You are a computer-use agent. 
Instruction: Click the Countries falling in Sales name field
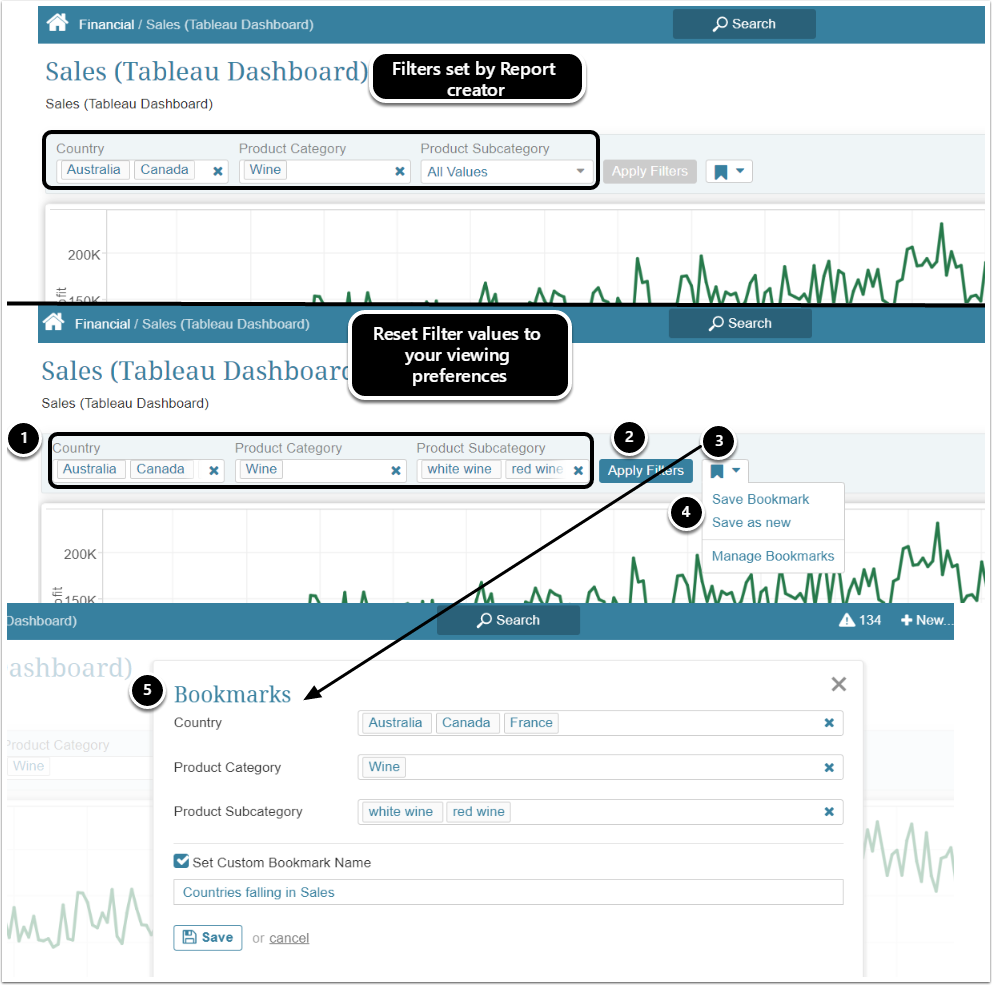pyautogui.click(x=508, y=892)
